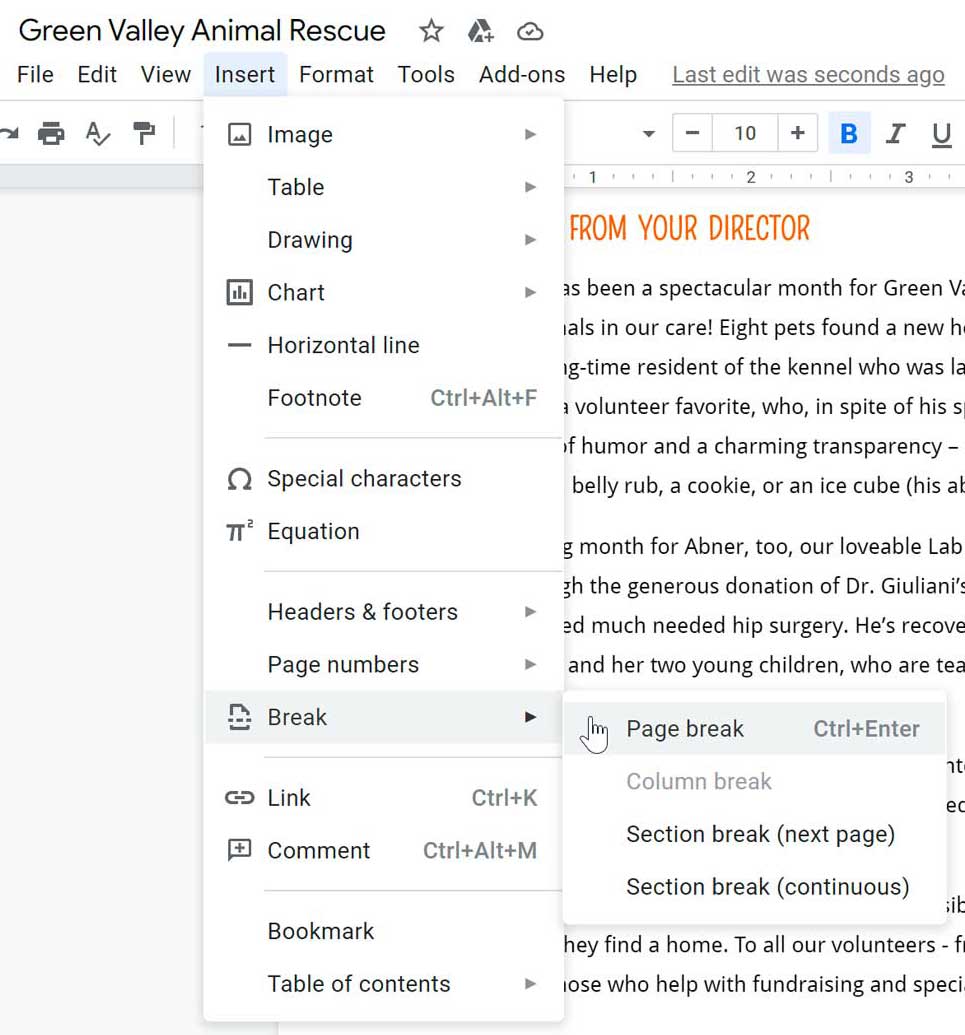Select Section break (next page)
The height and width of the screenshot is (1035, 965).
[754, 834]
